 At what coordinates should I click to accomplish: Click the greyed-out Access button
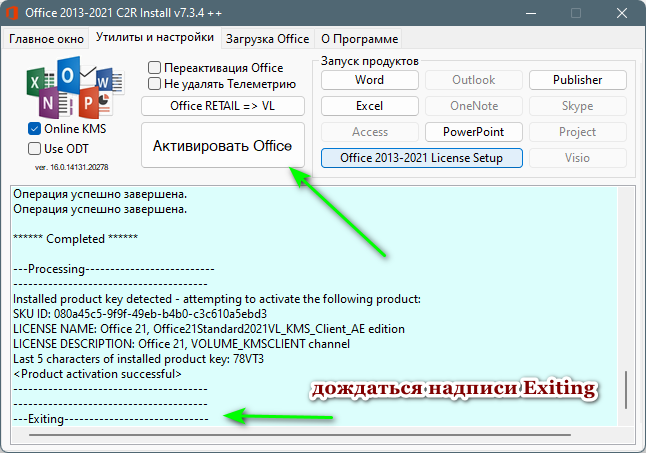pos(370,132)
